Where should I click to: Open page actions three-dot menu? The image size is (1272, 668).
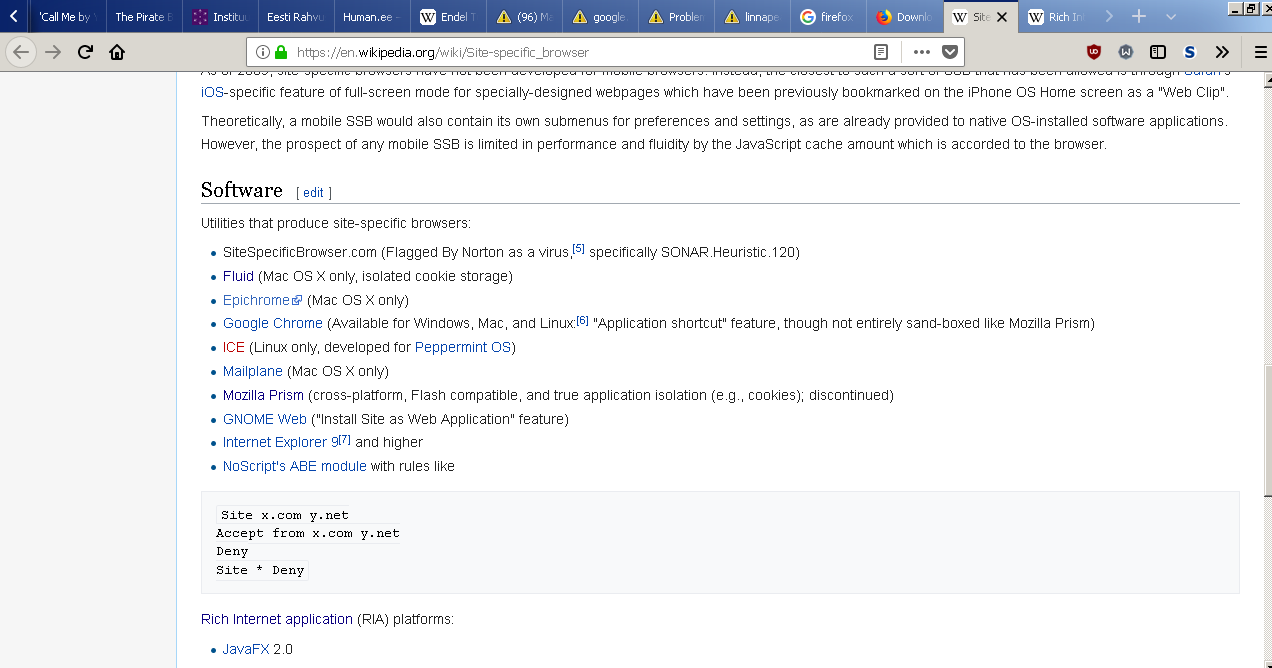point(921,52)
